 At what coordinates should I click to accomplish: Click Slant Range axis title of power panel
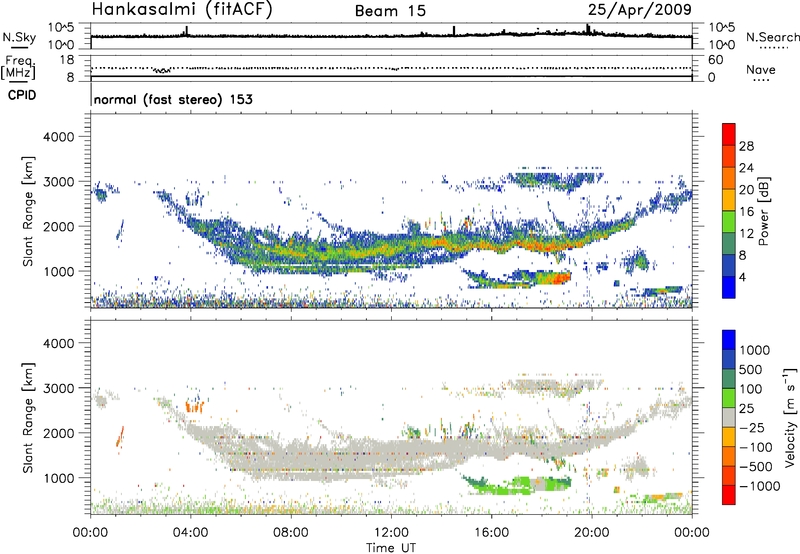coord(28,212)
